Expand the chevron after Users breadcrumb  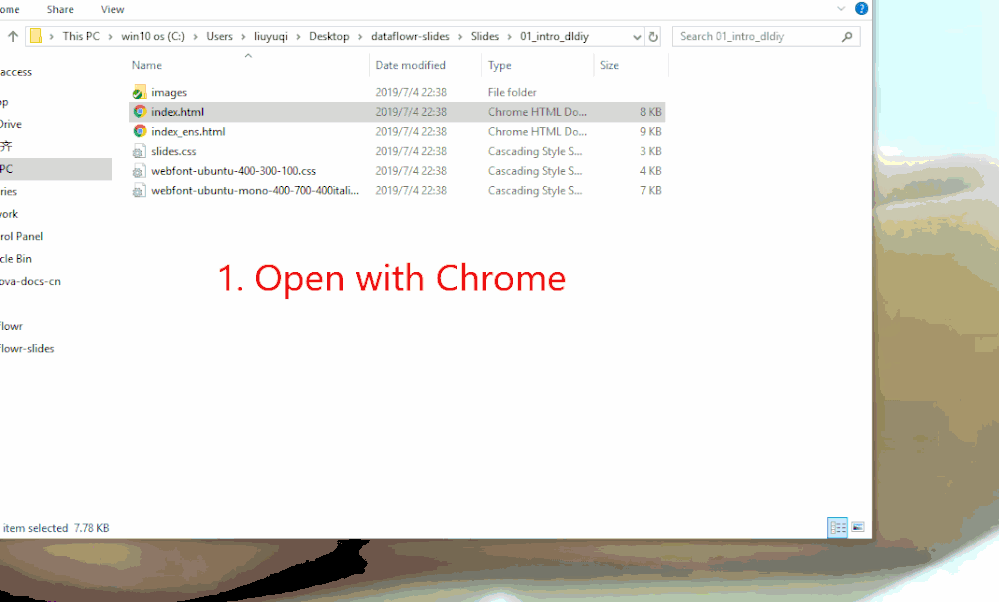click(x=243, y=37)
